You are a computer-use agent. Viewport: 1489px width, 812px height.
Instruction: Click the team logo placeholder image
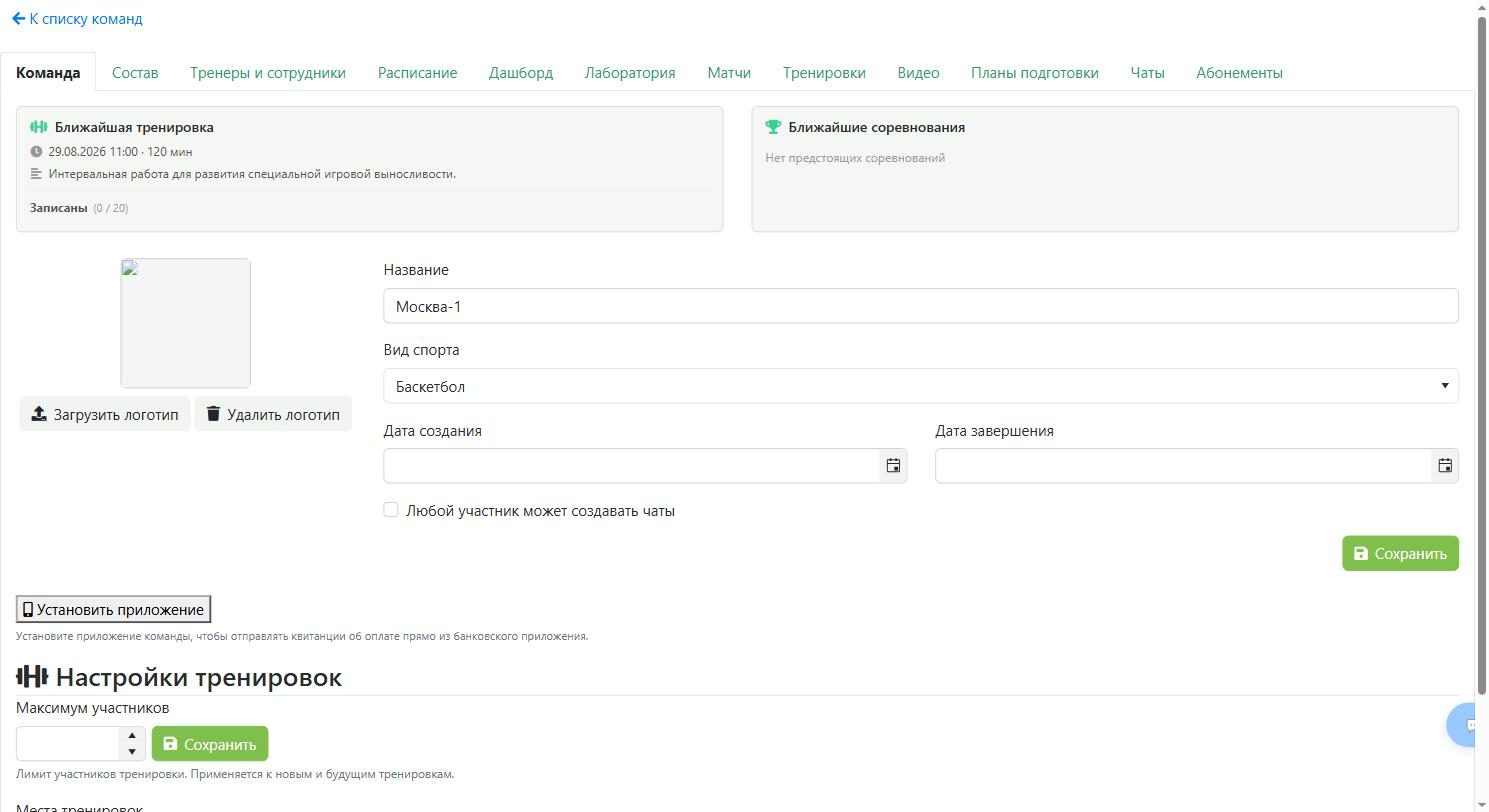coord(186,323)
